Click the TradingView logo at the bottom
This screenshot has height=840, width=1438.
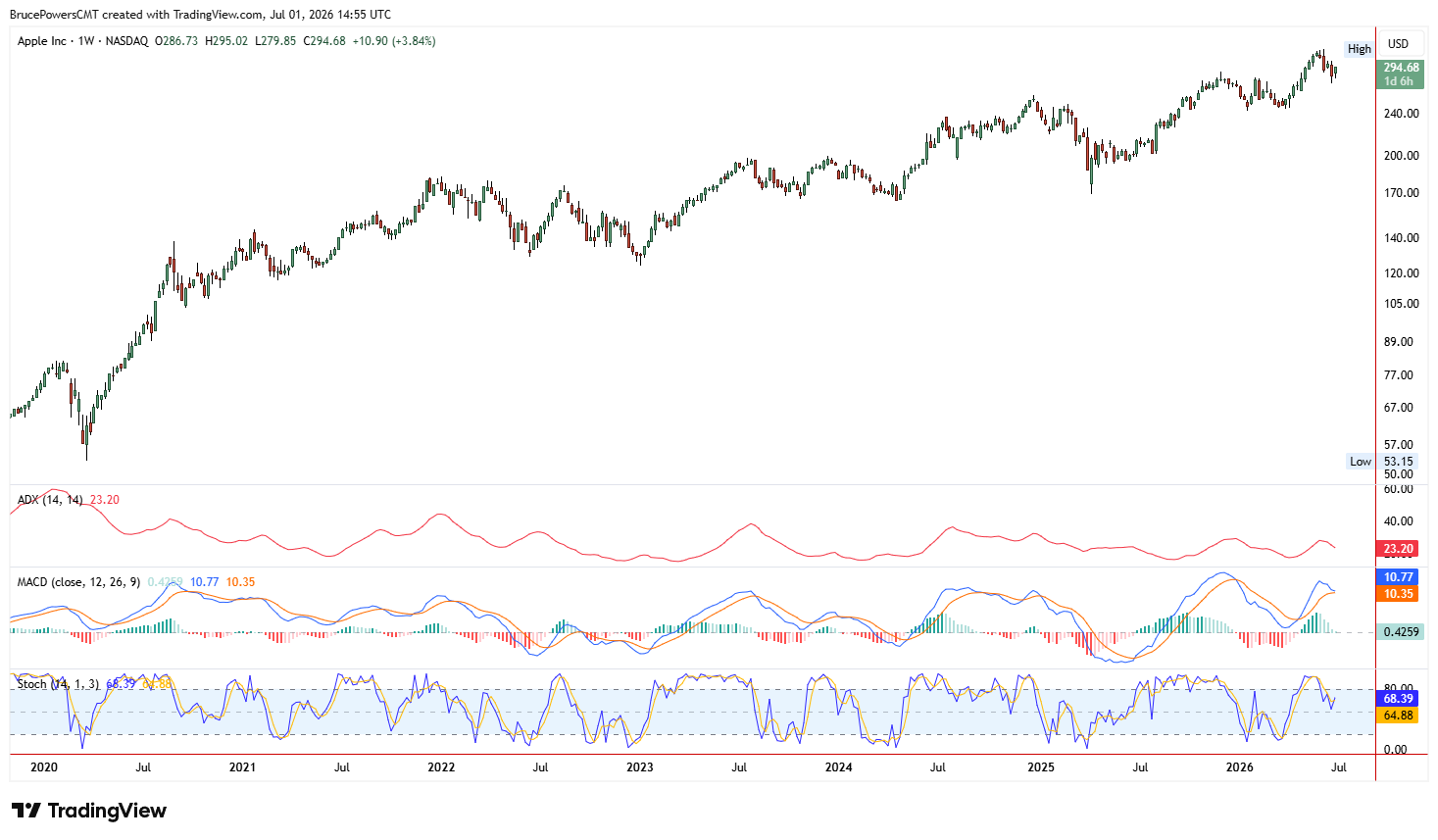(89, 811)
